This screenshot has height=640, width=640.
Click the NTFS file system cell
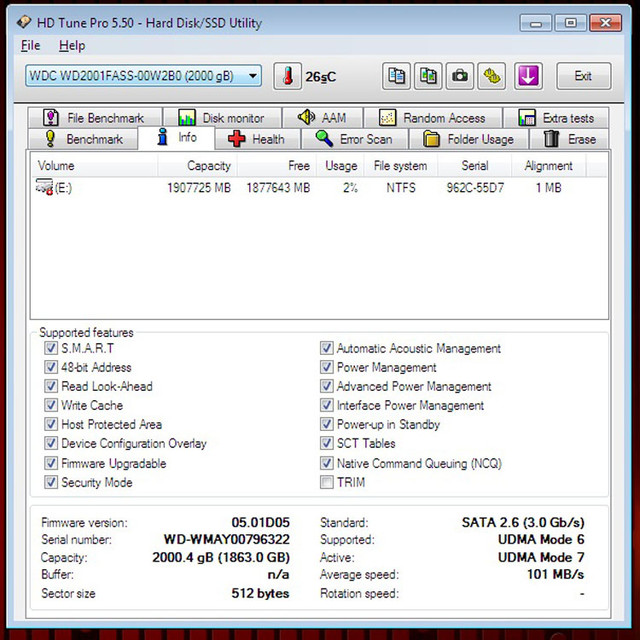point(401,188)
